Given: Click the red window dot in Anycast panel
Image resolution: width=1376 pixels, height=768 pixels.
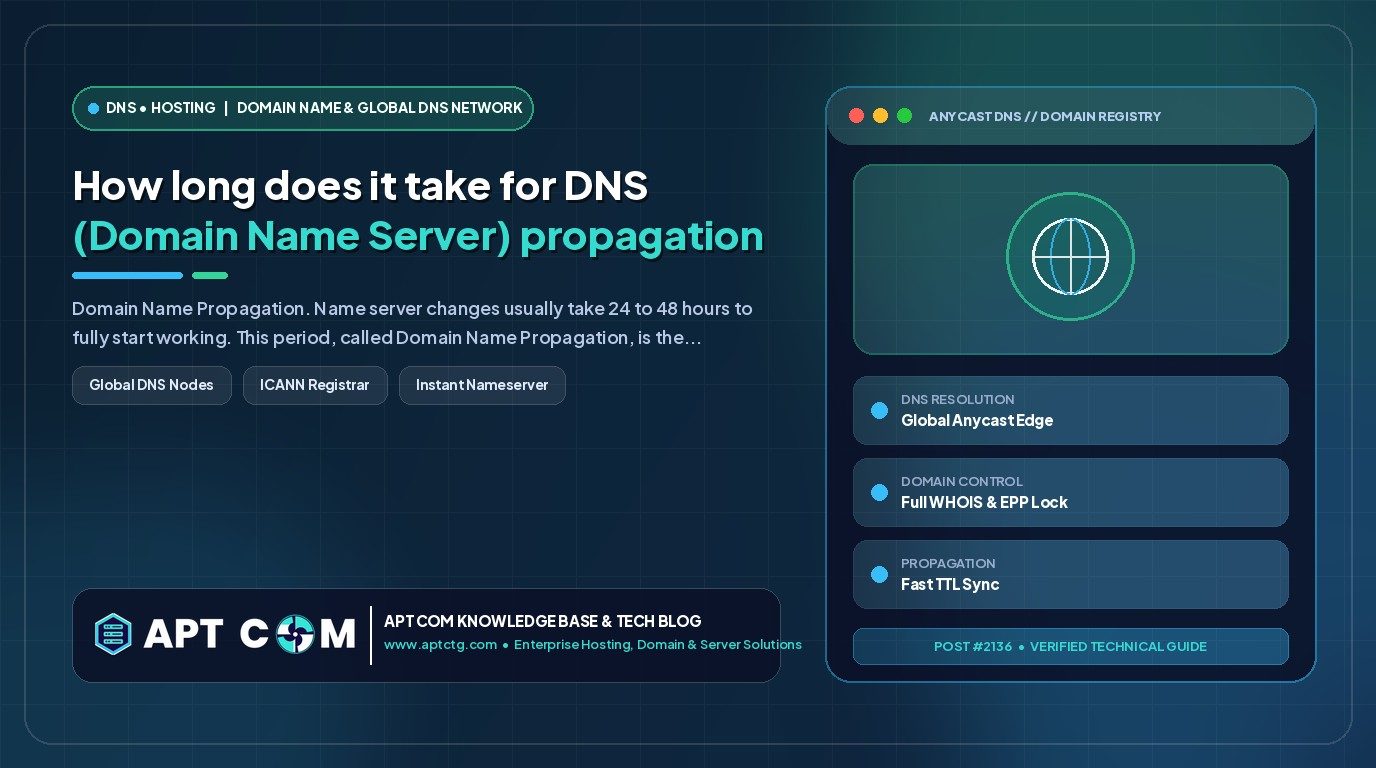Looking at the screenshot, I should (x=856, y=116).
